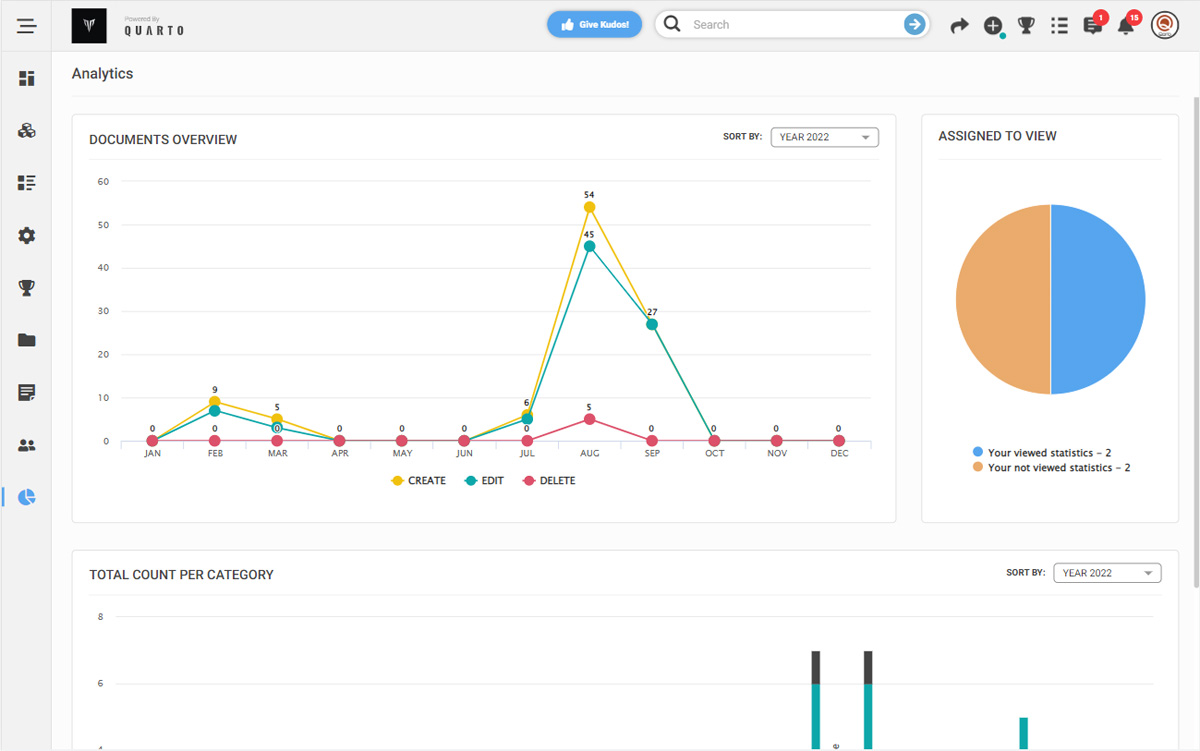Open the hamburger navigation menu
The height and width of the screenshot is (751, 1200).
(x=26, y=26)
